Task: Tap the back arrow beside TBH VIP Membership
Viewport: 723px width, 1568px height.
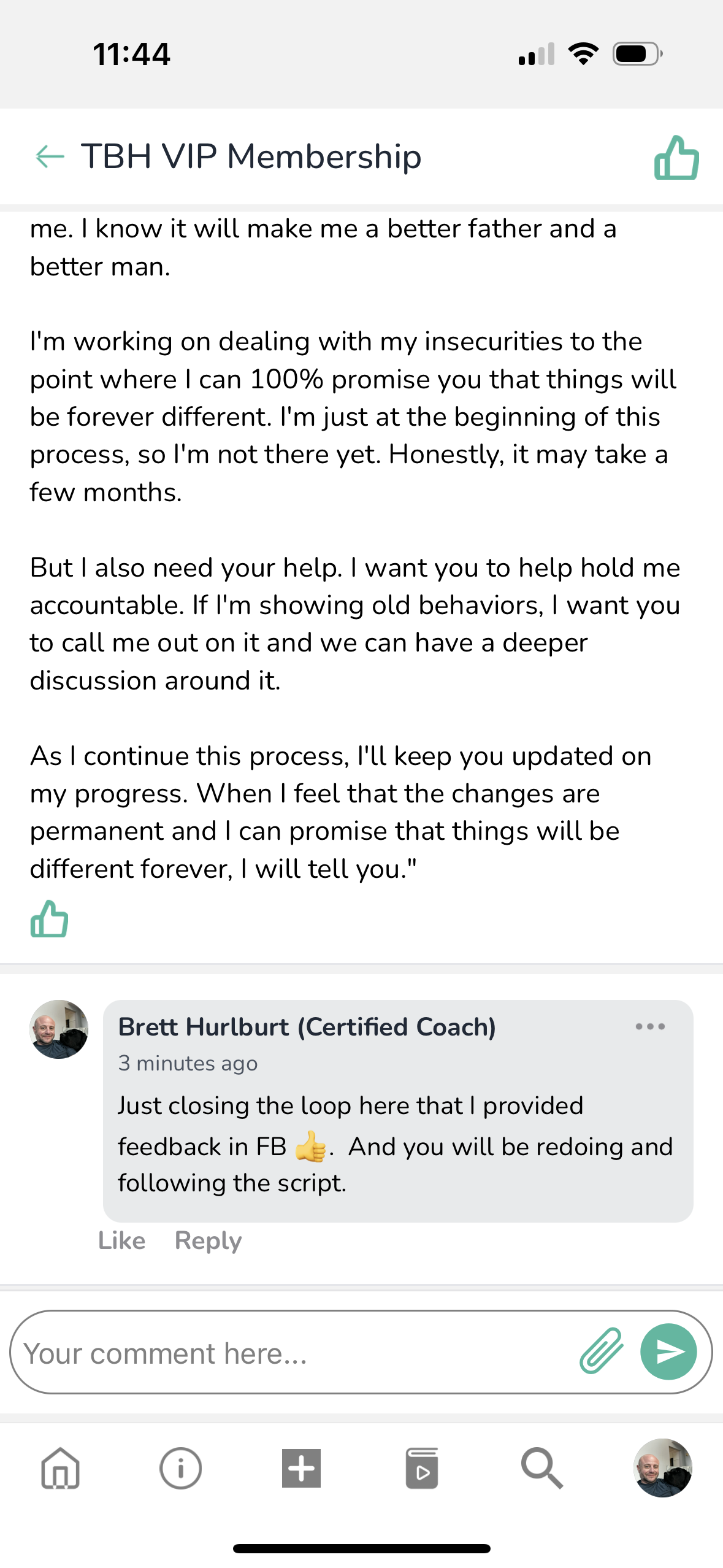Action: coord(50,156)
